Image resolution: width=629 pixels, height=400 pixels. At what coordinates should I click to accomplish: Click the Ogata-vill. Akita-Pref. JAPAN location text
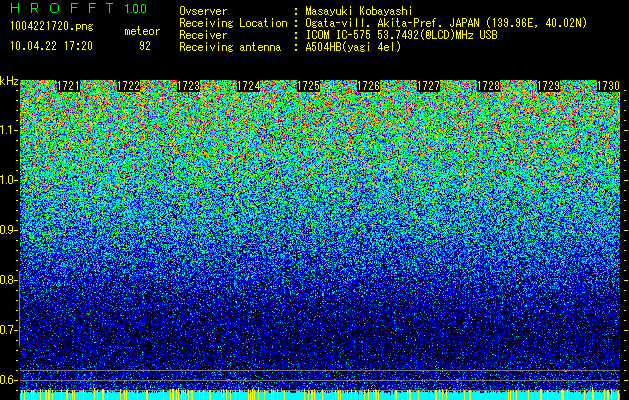click(391, 23)
